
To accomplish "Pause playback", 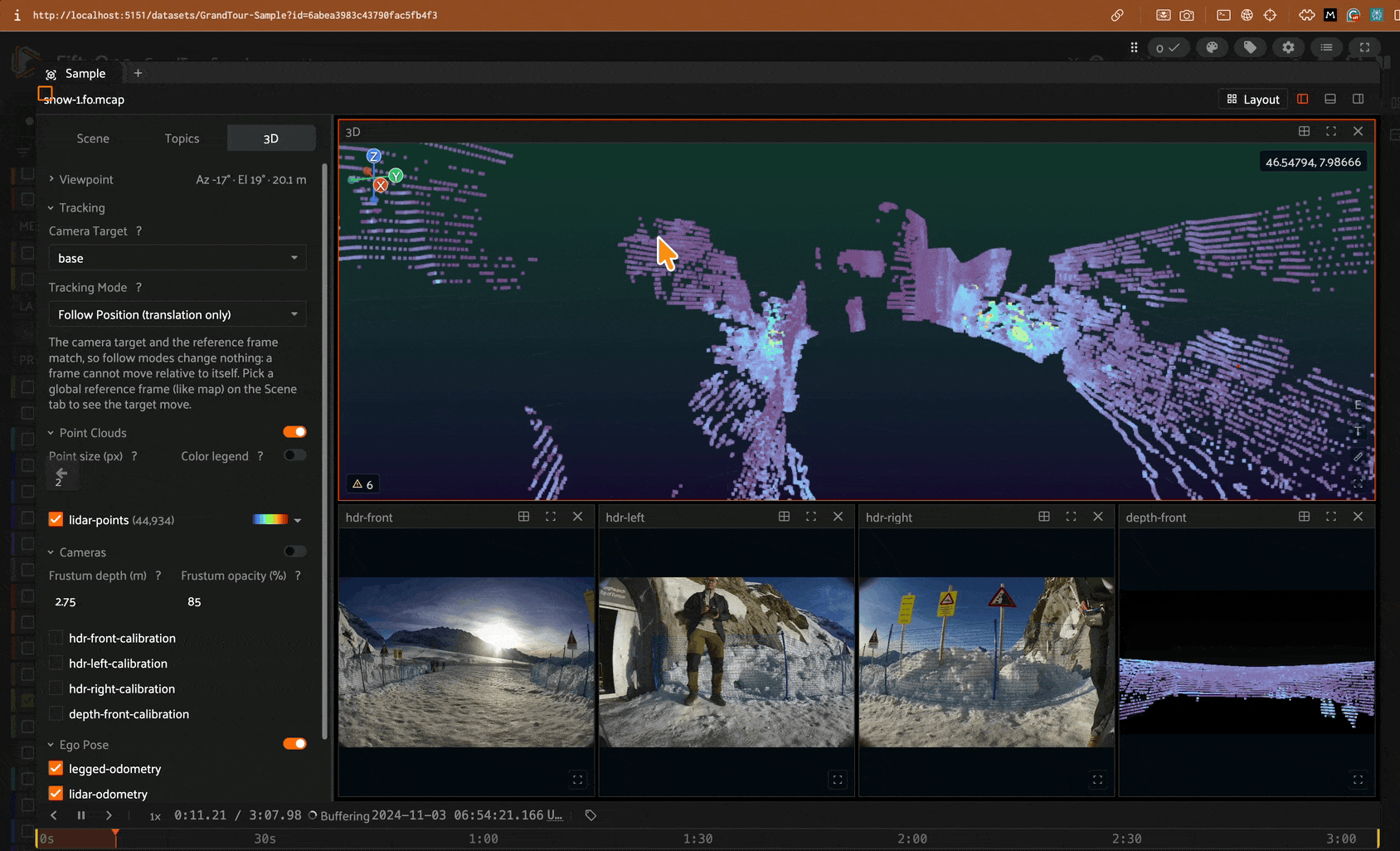I will tap(81, 815).
